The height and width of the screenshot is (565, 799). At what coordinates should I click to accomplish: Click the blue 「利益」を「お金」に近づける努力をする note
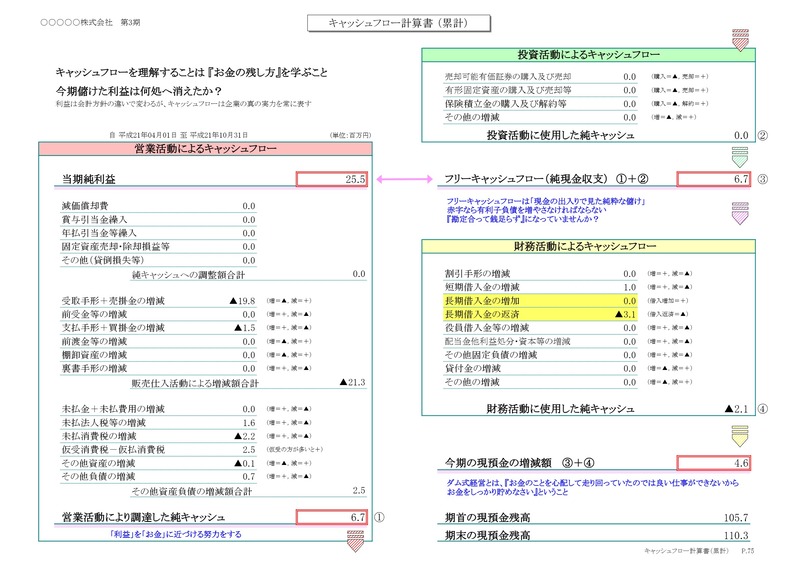176,534
